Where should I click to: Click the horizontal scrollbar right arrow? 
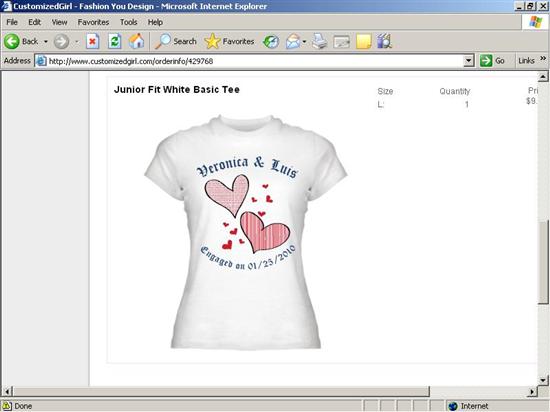coord(532,391)
